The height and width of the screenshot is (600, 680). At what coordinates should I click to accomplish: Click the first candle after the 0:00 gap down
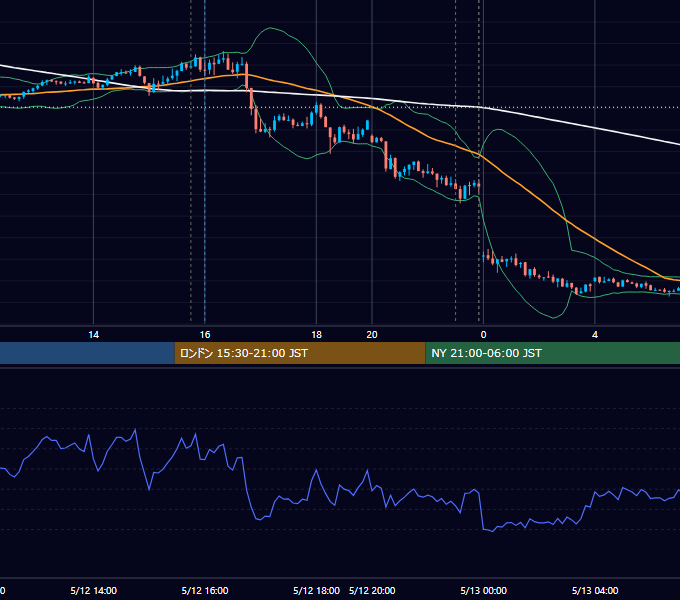484,257
